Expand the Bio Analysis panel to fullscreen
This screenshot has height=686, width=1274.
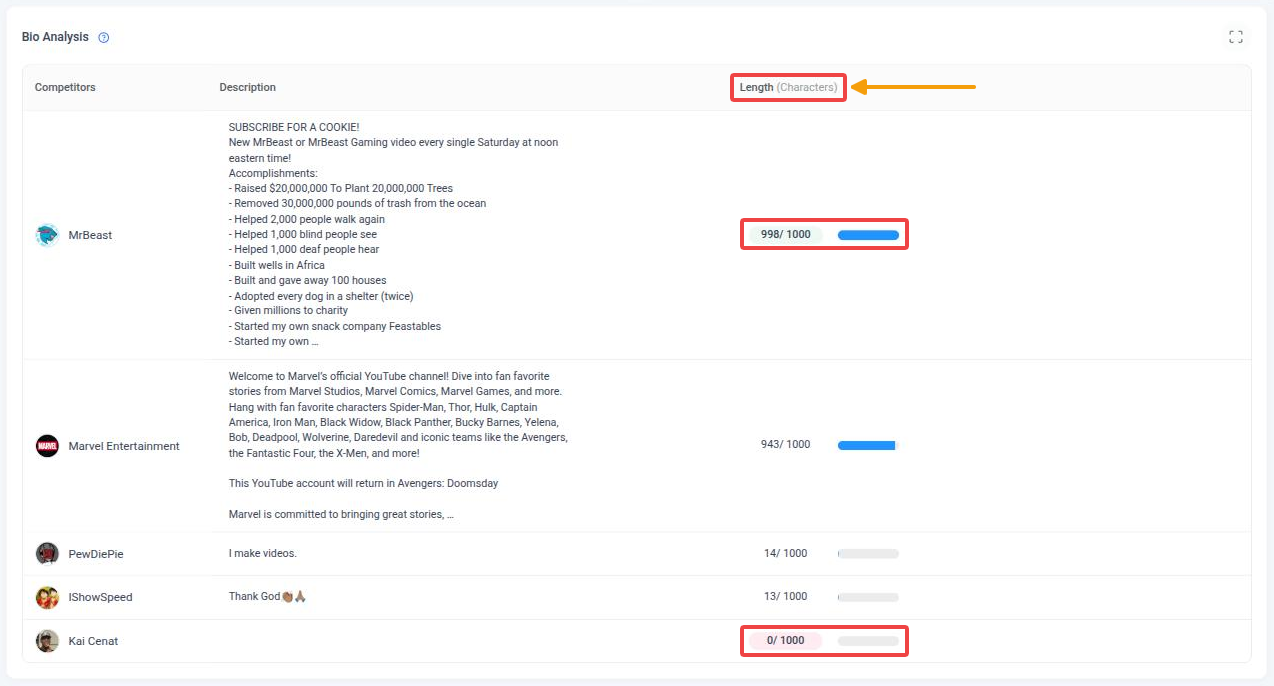pos(1236,37)
